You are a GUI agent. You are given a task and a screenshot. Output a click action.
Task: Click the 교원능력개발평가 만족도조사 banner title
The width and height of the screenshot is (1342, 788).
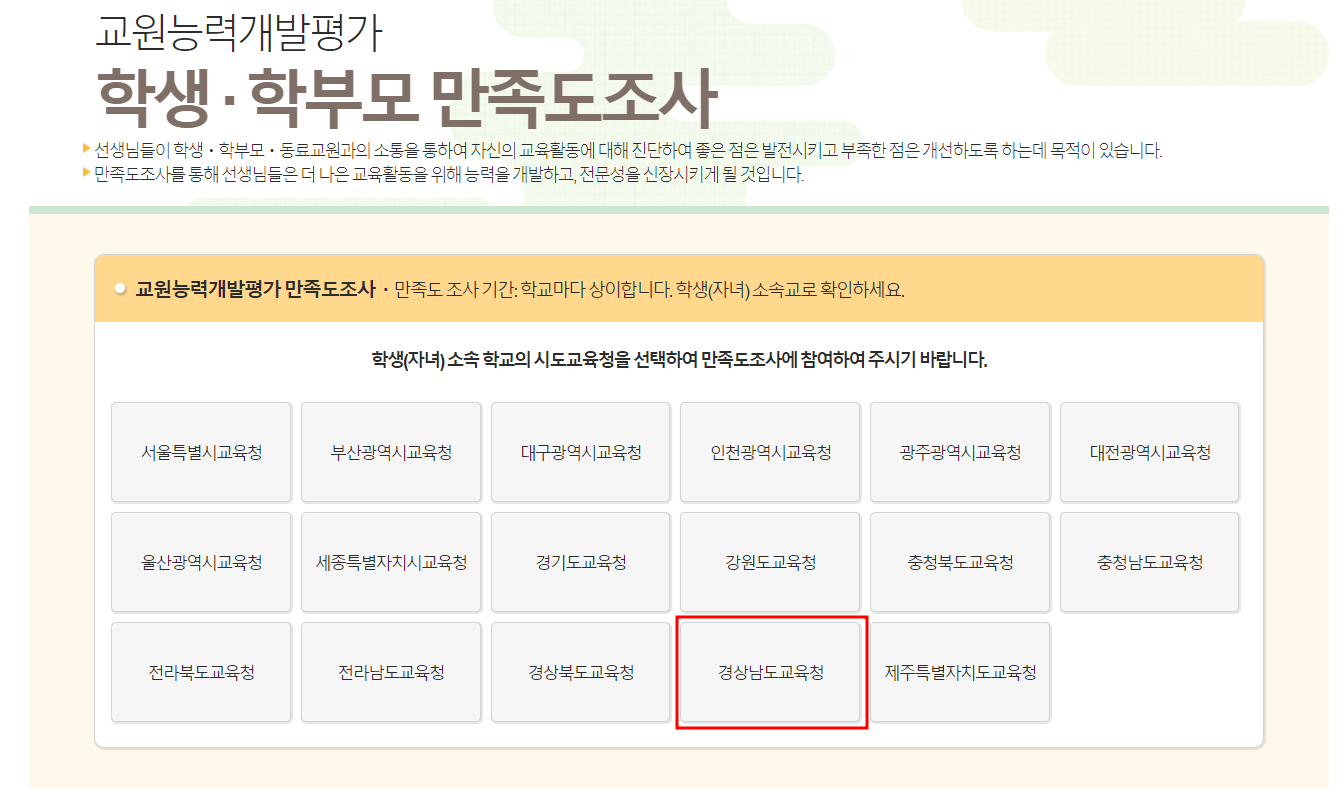coord(255,290)
